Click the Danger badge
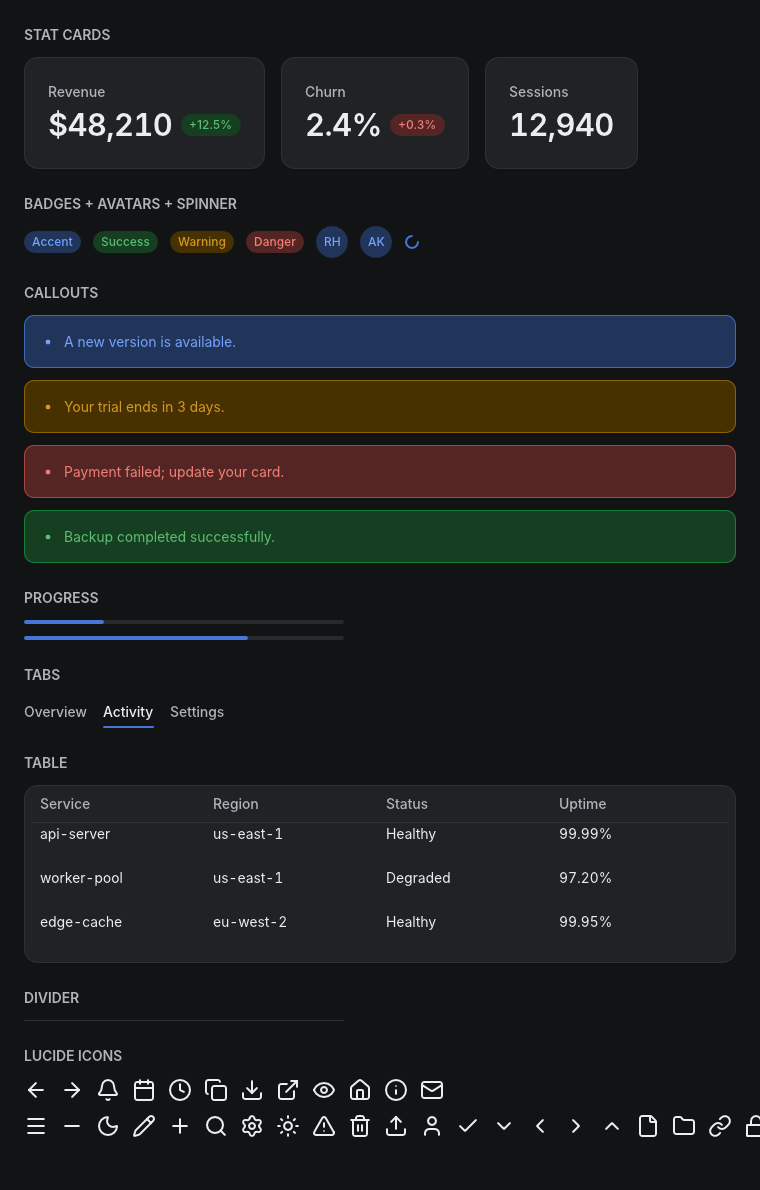760x1190 pixels. pos(275,242)
